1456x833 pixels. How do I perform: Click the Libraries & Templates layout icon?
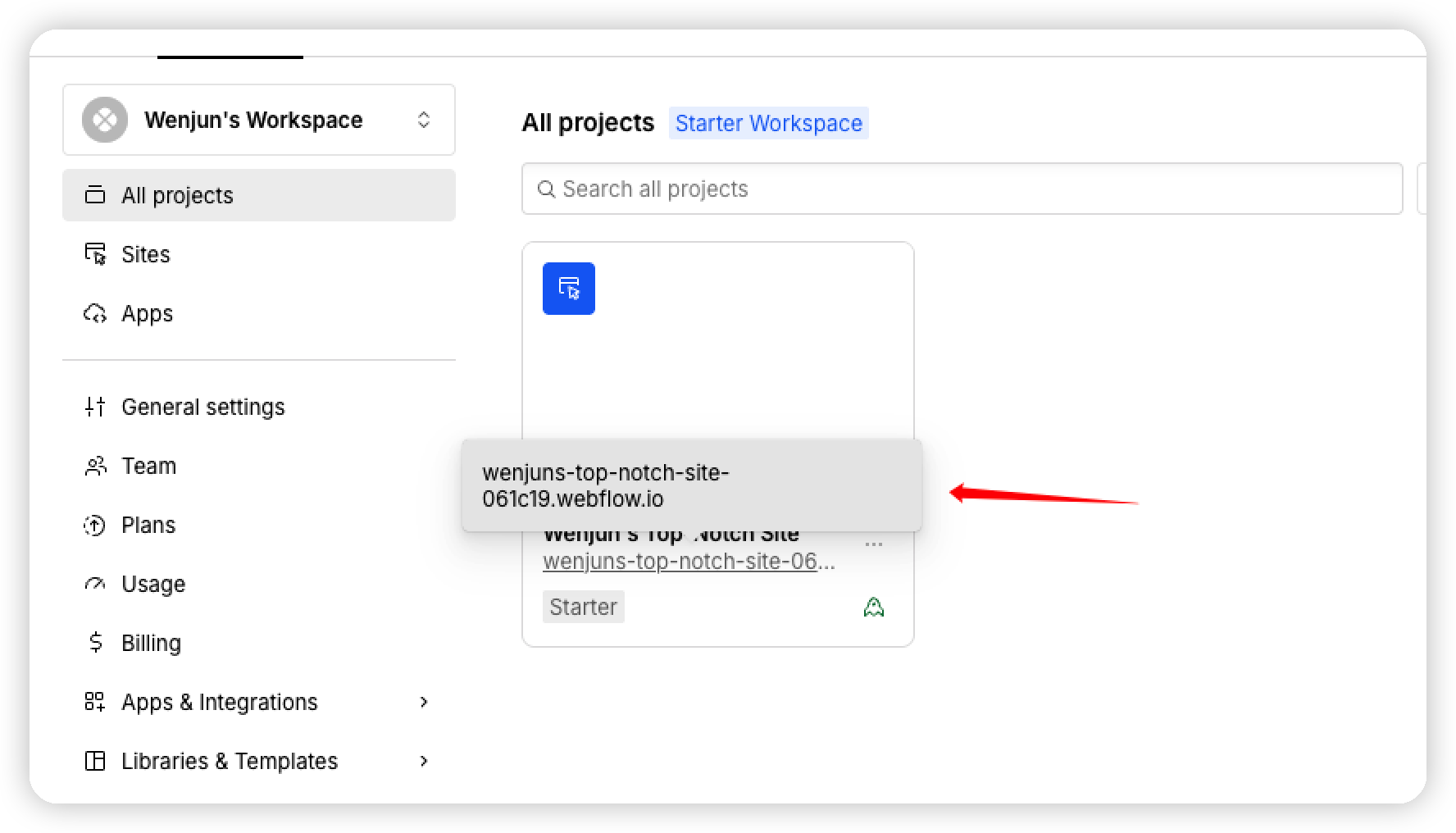pos(95,761)
